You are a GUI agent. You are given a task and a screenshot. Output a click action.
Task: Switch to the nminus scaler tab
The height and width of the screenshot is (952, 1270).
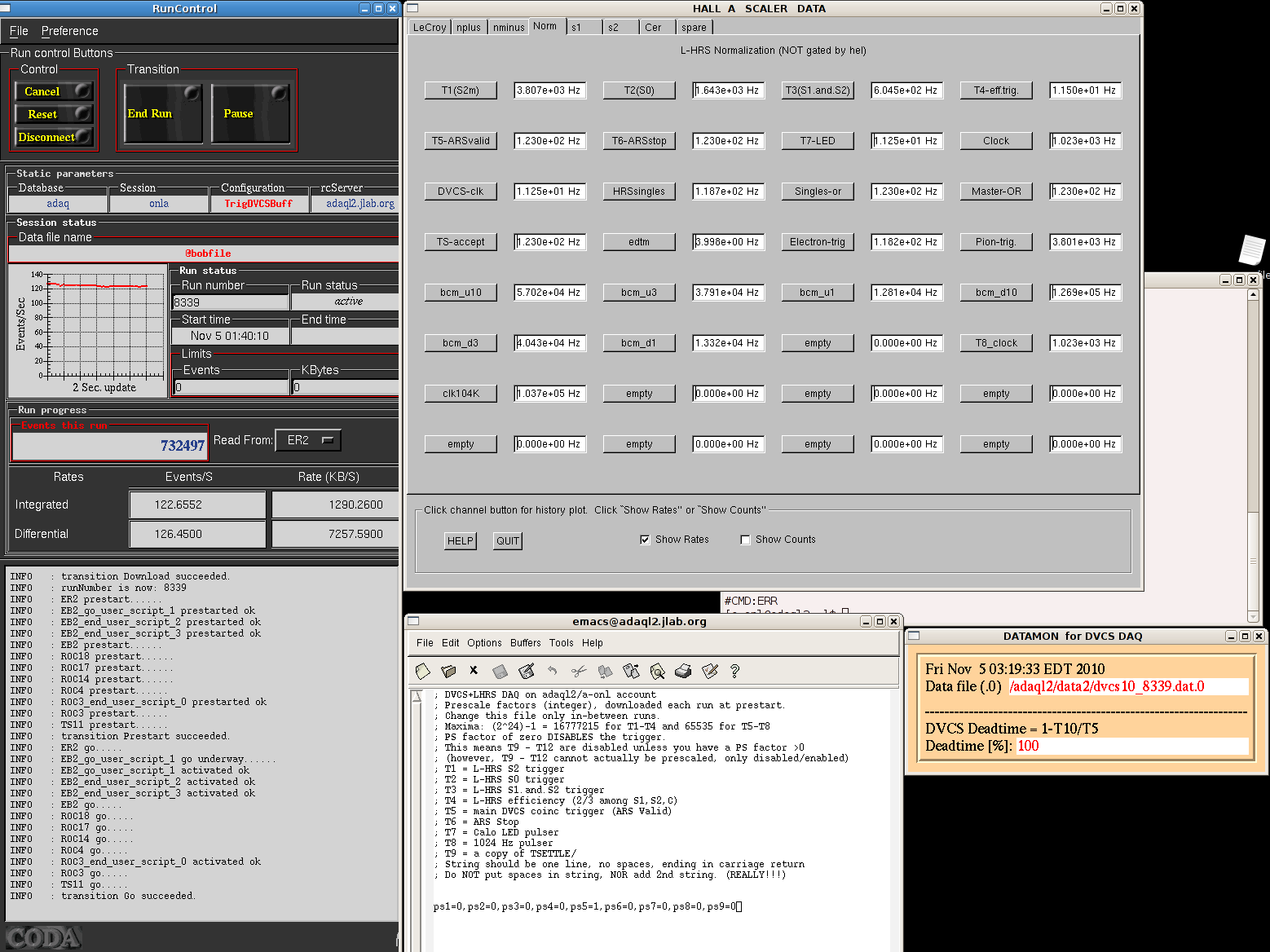(x=509, y=28)
